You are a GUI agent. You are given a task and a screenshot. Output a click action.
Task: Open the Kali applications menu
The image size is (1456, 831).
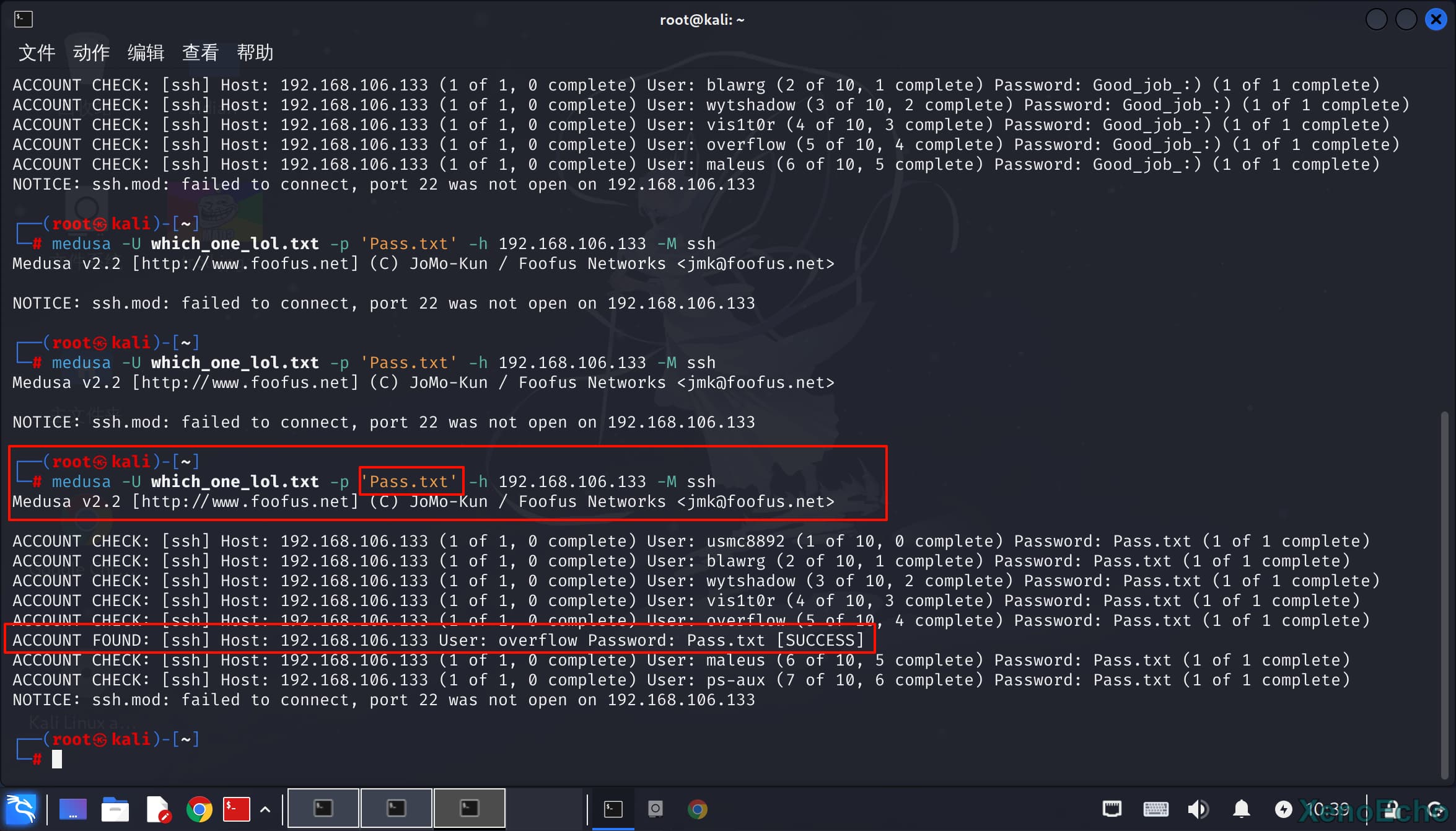click(21, 809)
